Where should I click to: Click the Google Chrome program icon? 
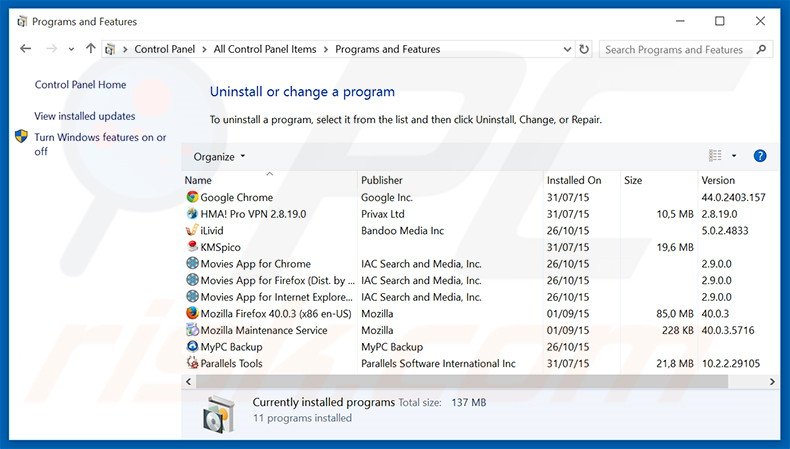point(192,197)
